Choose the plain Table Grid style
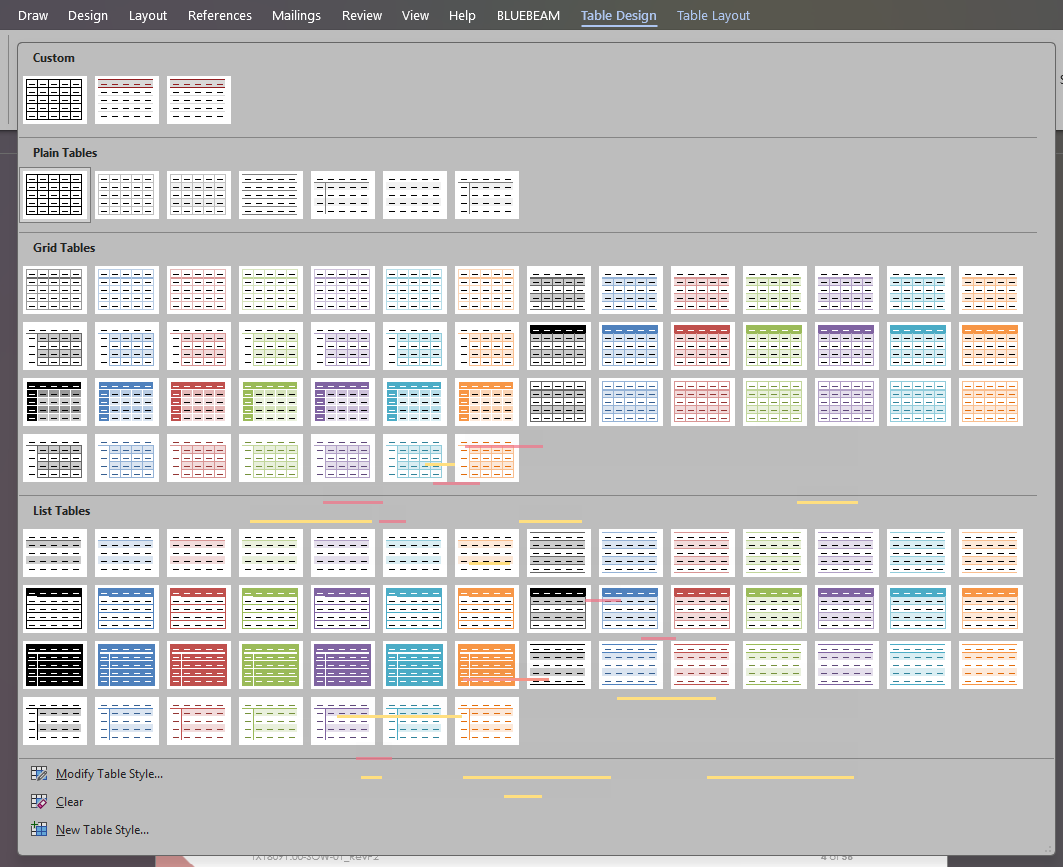Image resolution: width=1063 pixels, height=867 pixels. tap(54, 194)
